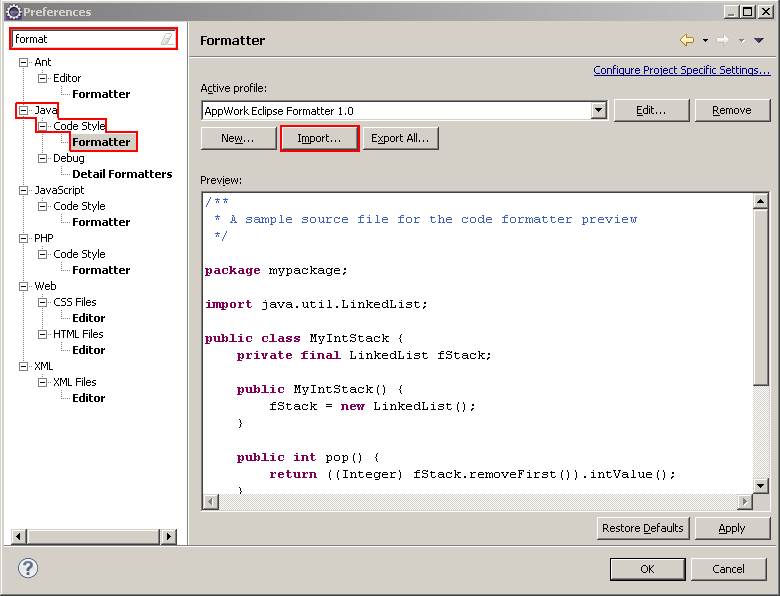Click the Restore Defaults button

[642, 528]
